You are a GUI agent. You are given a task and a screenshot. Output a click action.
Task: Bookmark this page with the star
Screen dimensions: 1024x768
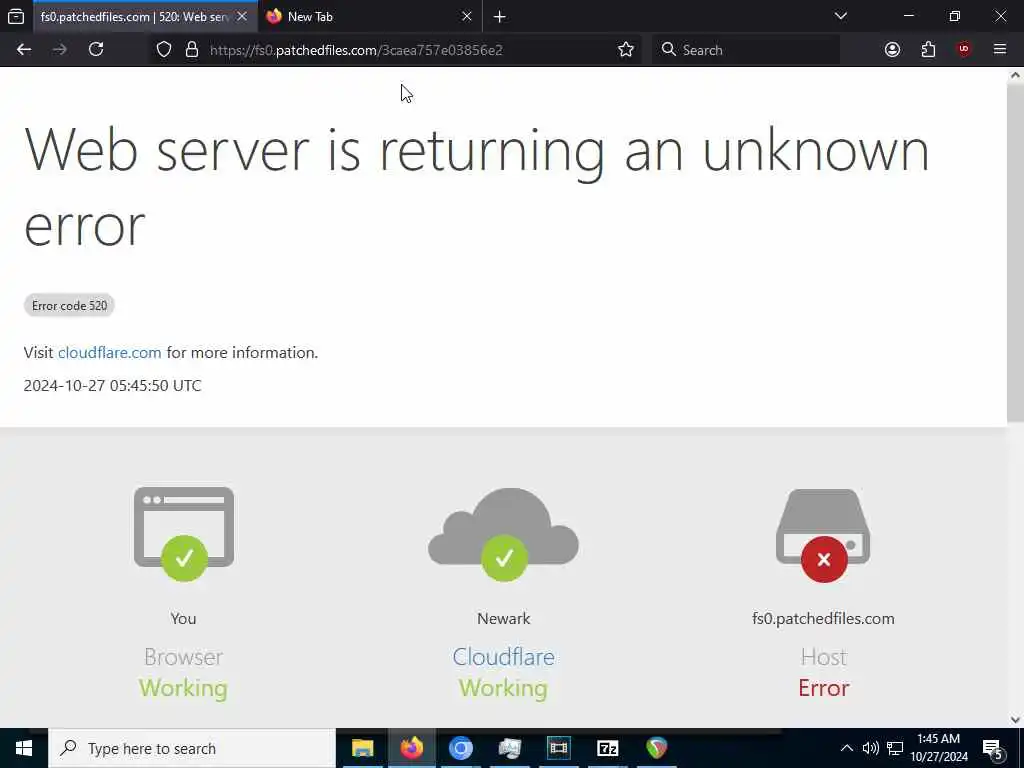[626, 50]
